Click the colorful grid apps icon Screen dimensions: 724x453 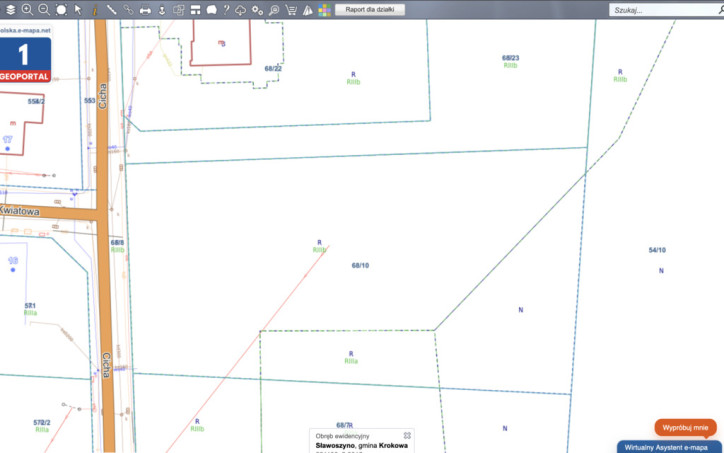pyautogui.click(x=324, y=10)
